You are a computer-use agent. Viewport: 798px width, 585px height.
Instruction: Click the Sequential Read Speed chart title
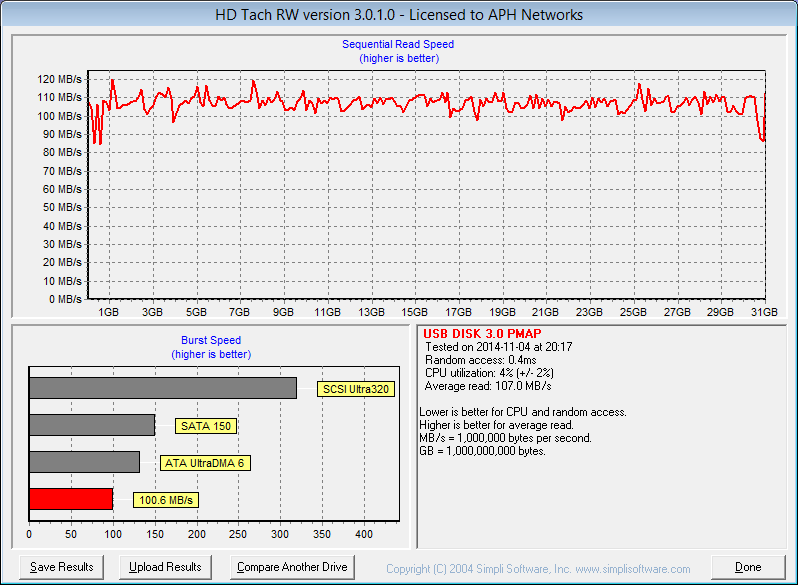pos(398,44)
